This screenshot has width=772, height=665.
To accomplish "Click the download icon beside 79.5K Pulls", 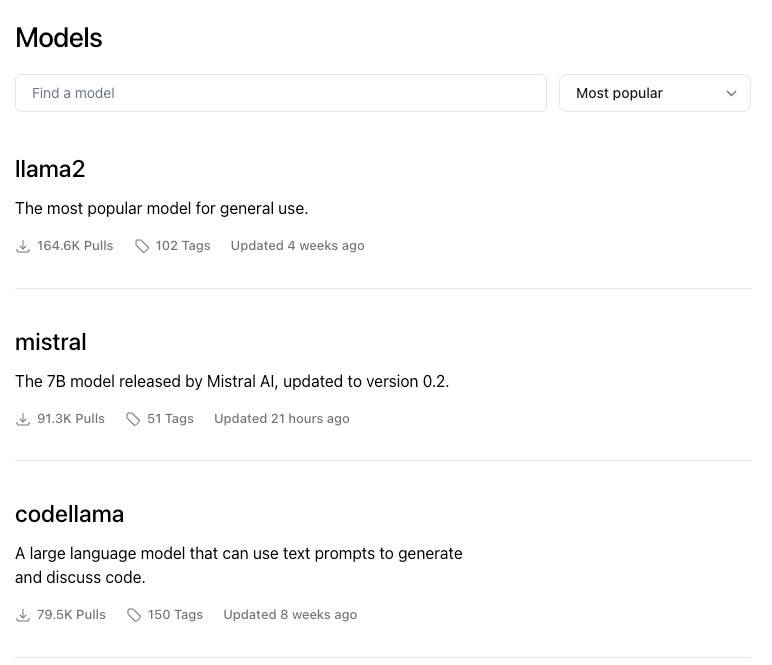I will [x=23, y=615].
